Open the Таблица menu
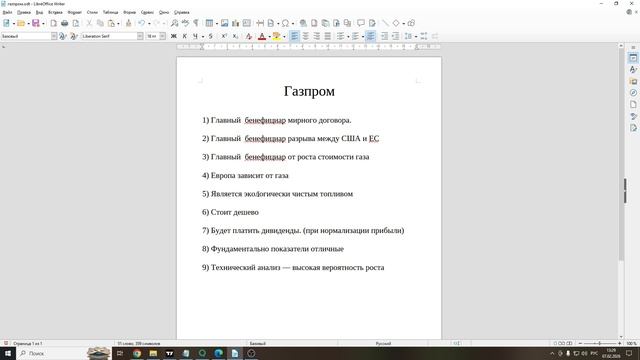The height and width of the screenshot is (360, 640). point(110,12)
